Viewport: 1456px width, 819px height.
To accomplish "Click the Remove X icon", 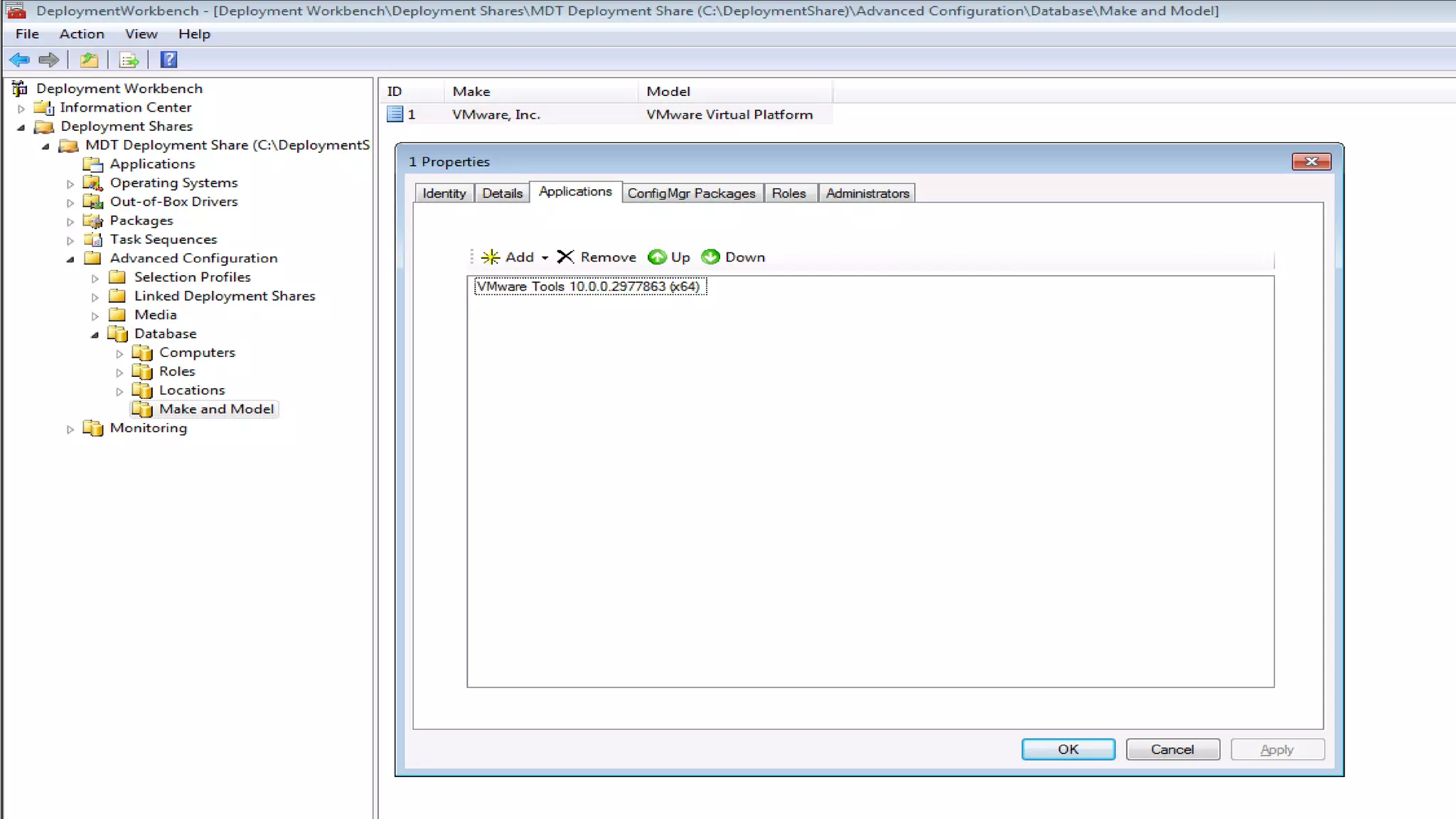I will 565,257.
